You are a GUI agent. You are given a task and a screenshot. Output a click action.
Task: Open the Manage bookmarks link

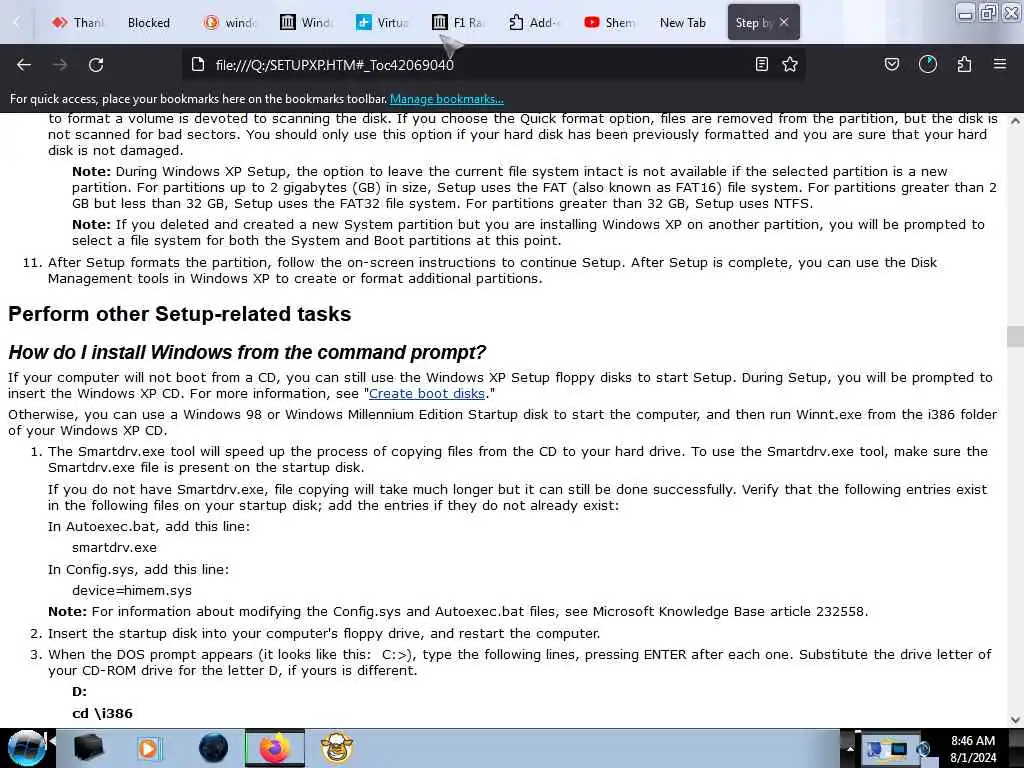pos(447,99)
